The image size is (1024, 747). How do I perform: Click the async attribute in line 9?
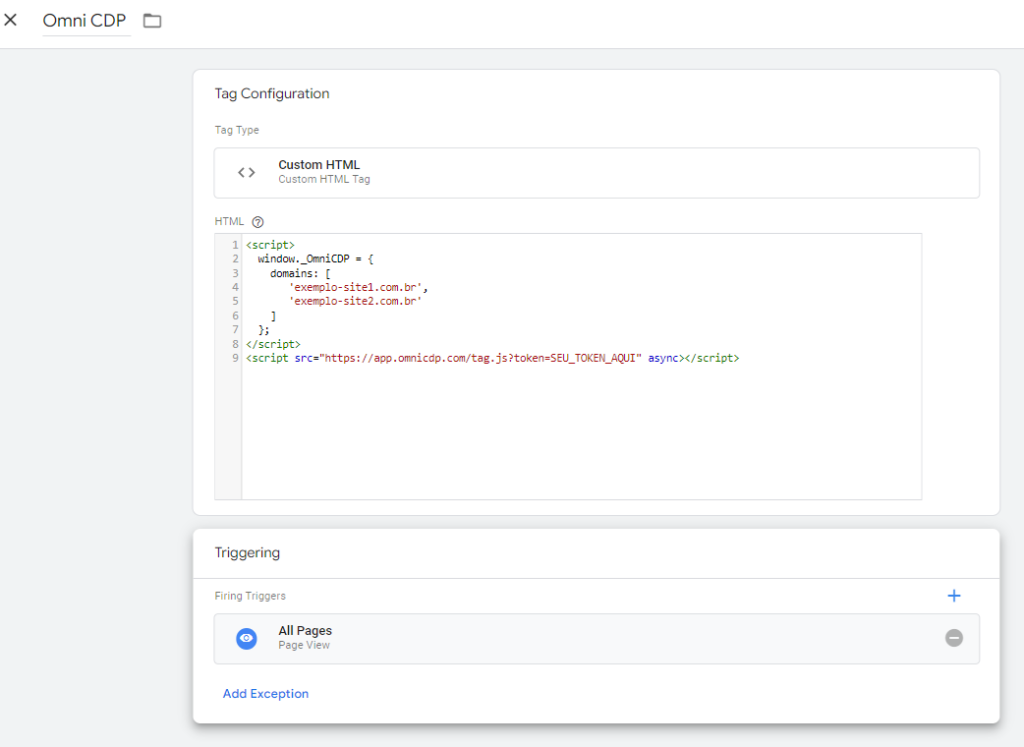663,358
